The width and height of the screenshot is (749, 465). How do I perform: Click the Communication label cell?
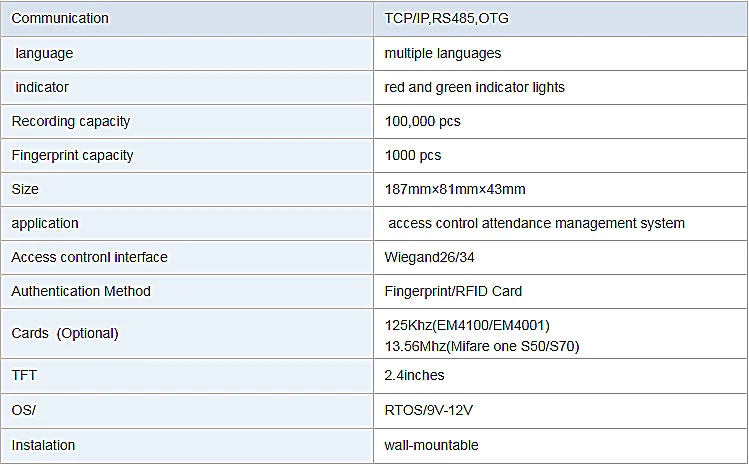point(187,19)
